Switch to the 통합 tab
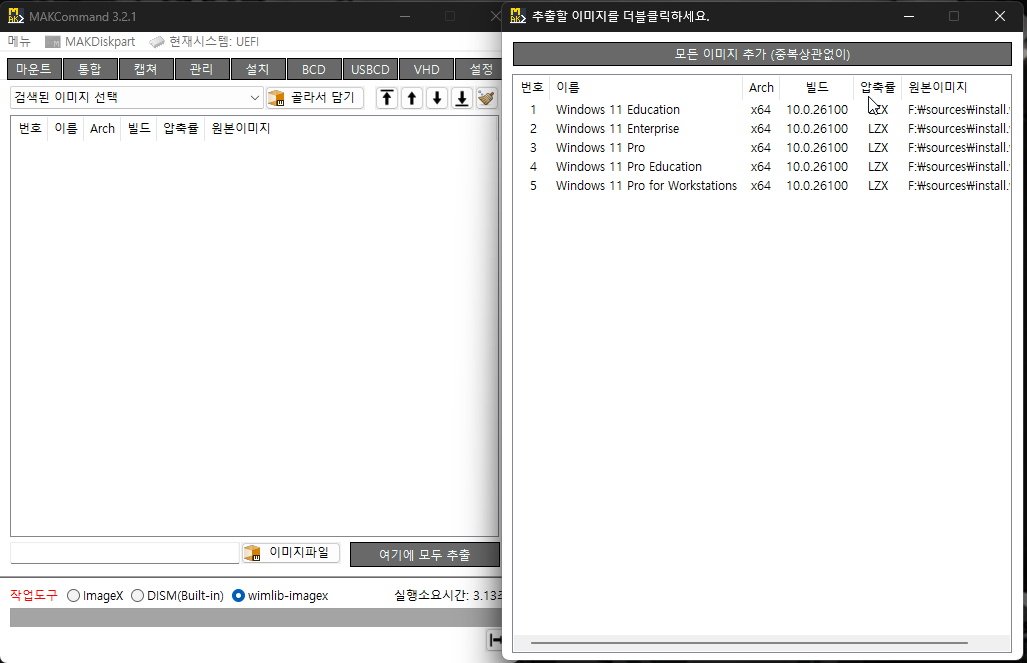The height and width of the screenshot is (663, 1027). click(x=90, y=69)
